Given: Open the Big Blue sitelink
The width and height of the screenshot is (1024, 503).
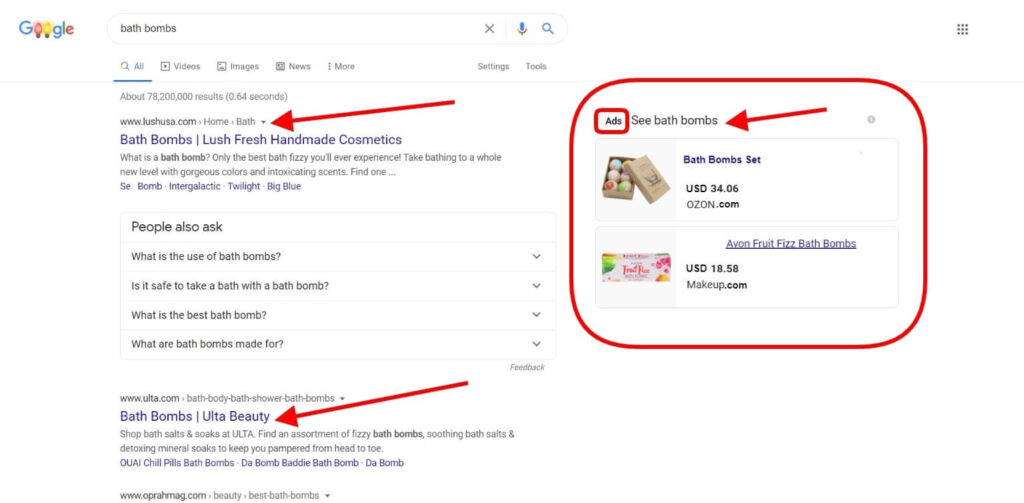Looking at the screenshot, I should 284,186.
